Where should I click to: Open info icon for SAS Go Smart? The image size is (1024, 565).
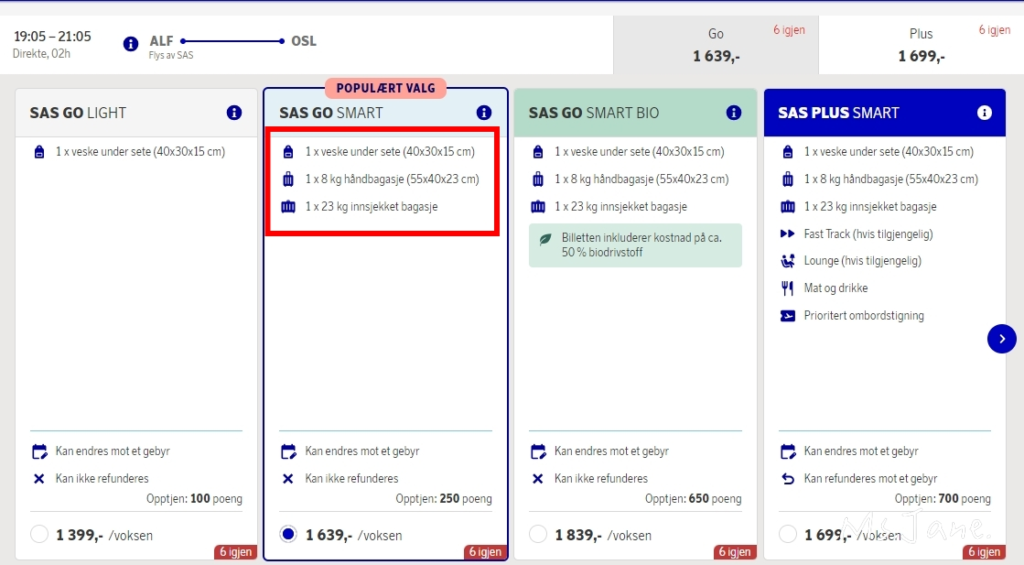pos(484,113)
